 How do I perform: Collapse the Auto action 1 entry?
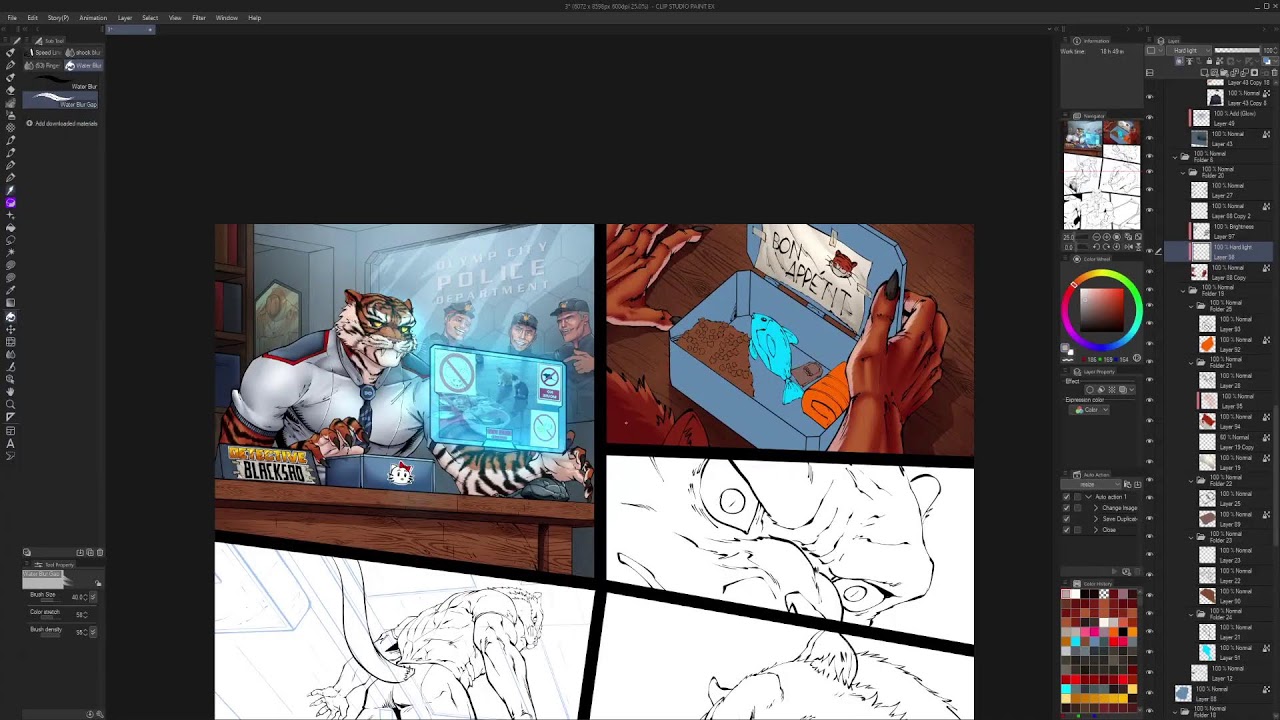1088,497
